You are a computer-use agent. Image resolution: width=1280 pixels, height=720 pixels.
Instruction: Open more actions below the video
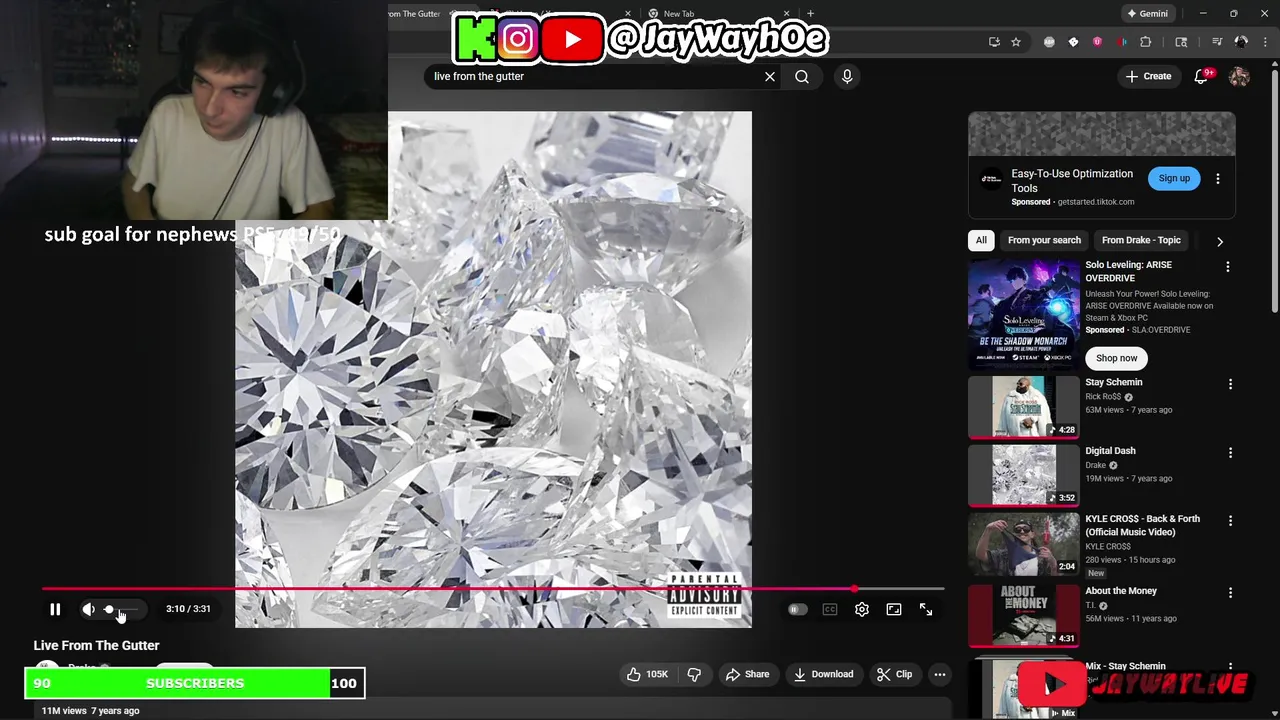pos(940,674)
